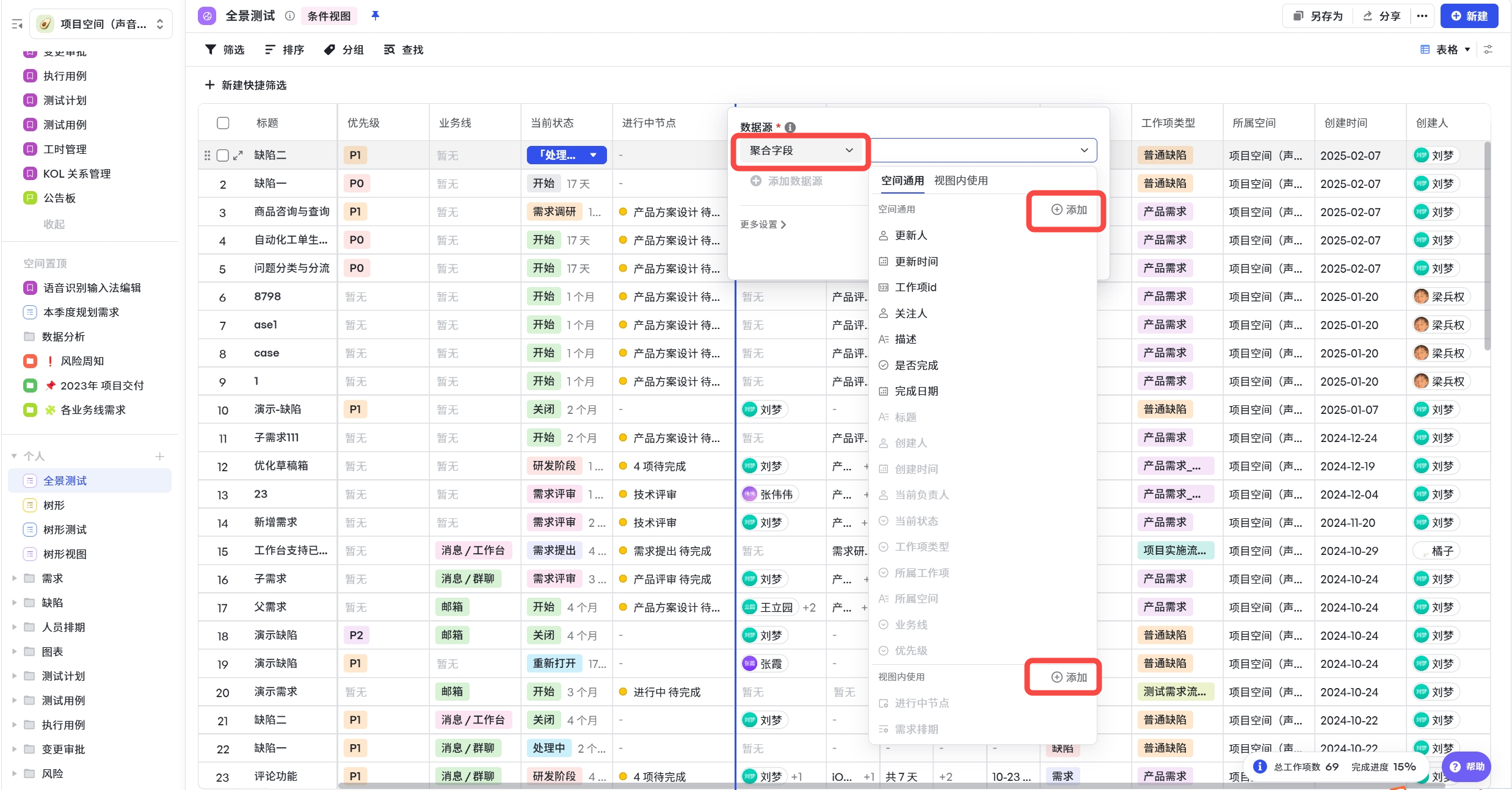Click the 查找 search icon
Viewport: 1512px width, 790px height.
pos(389,49)
